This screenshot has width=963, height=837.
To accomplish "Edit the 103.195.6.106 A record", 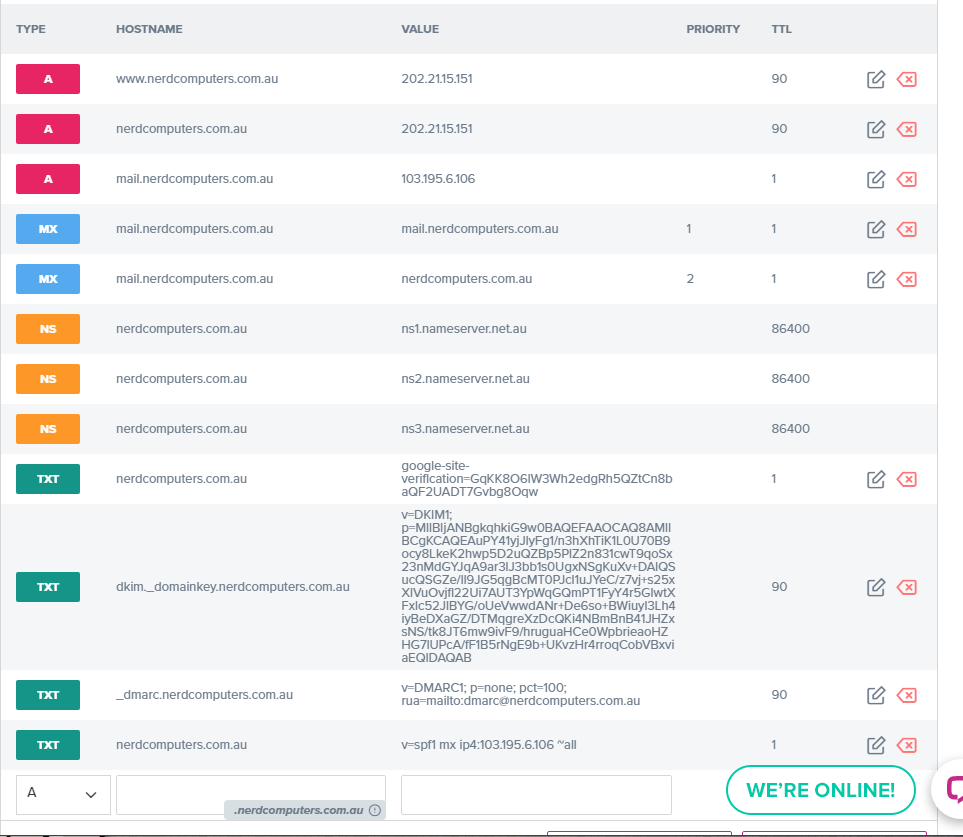I will point(876,179).
